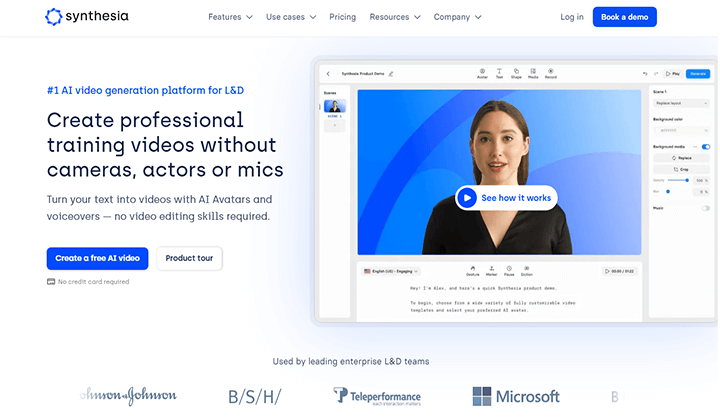Image resolution: width=720 pixels, height=420 pixels.
Task: Play the See how it works video
Action: (506, 198)
